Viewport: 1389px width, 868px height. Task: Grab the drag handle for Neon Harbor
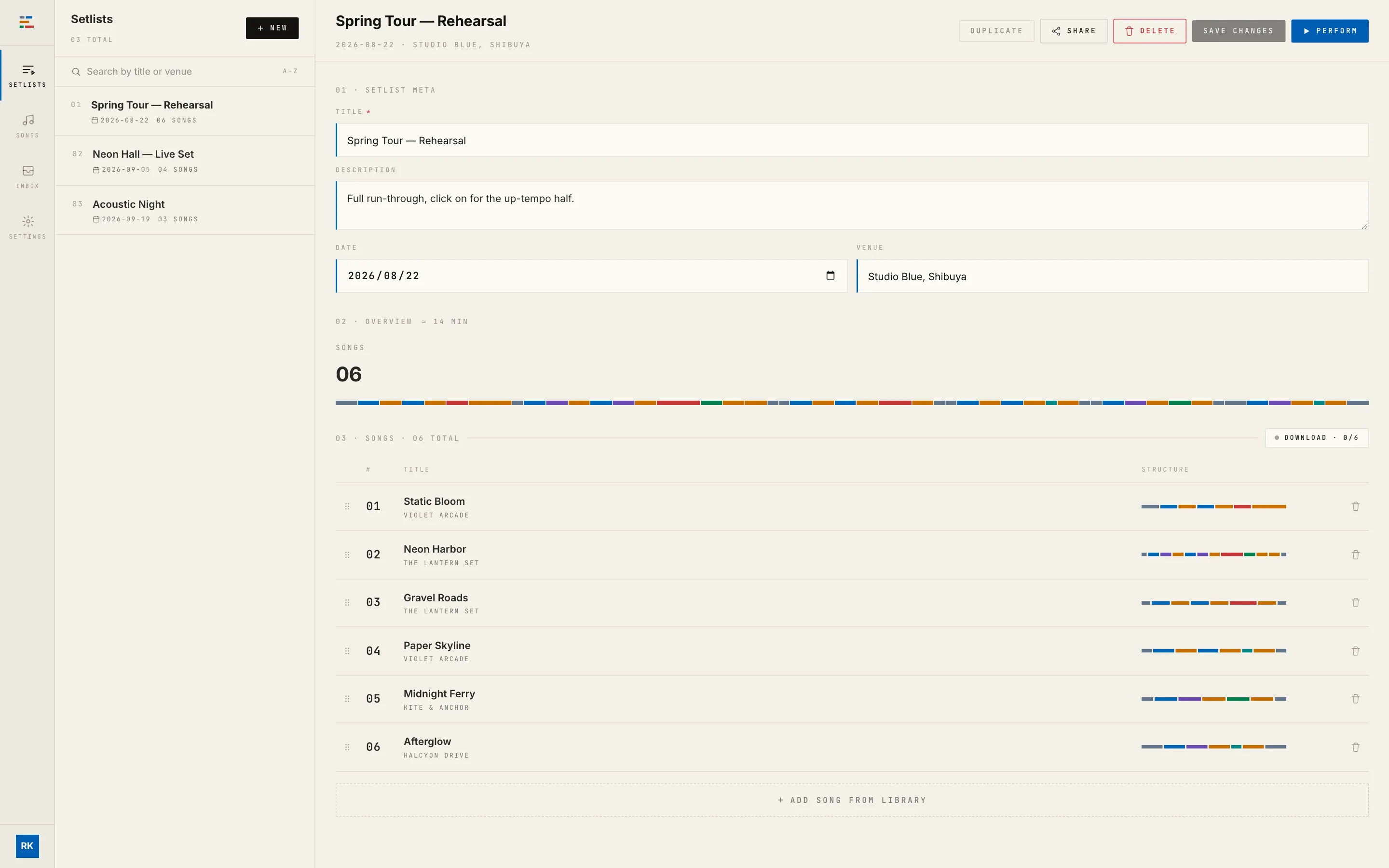tap(347, 555)
